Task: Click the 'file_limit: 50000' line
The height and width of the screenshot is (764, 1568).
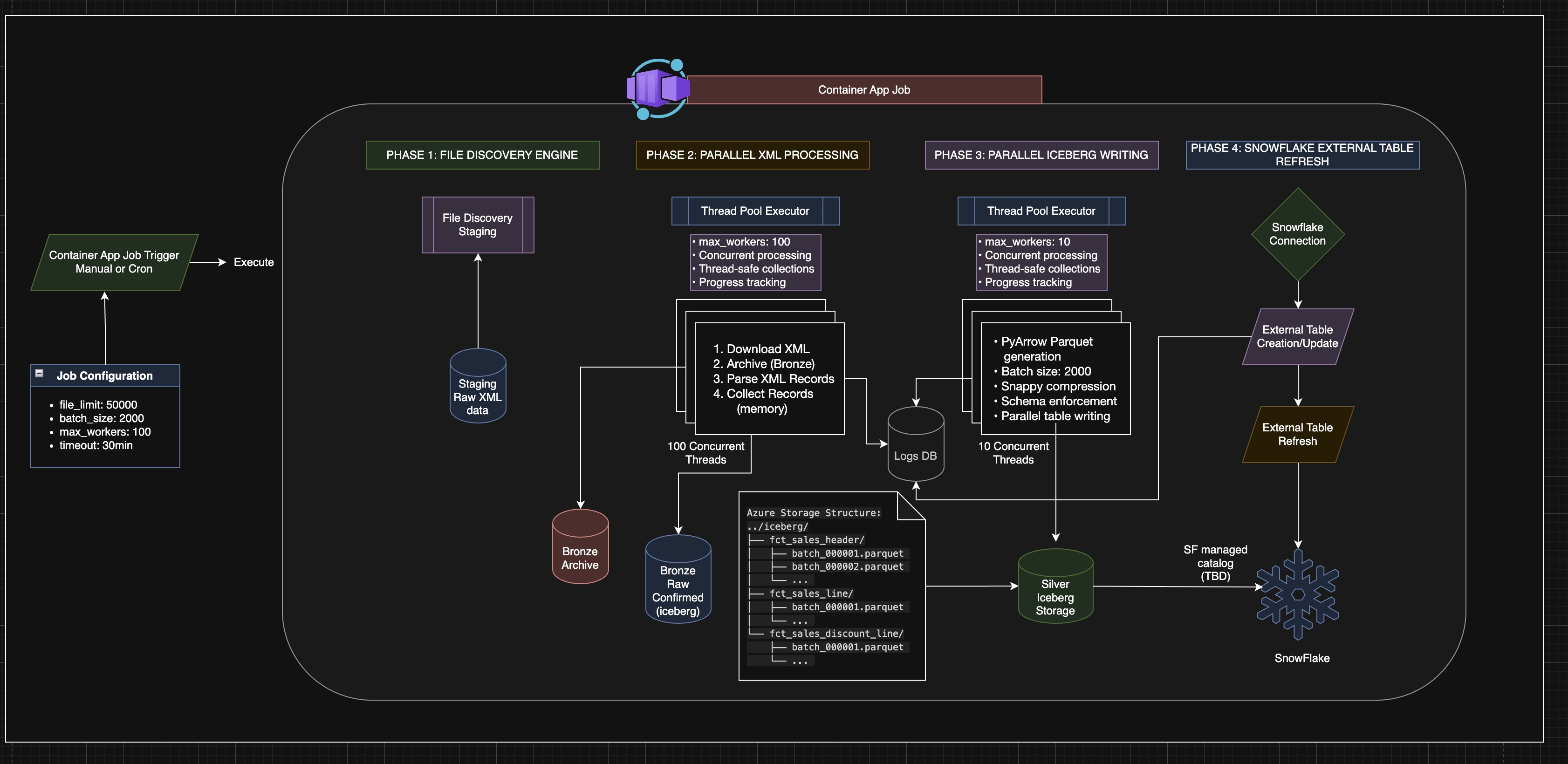Action: [98, 405]
